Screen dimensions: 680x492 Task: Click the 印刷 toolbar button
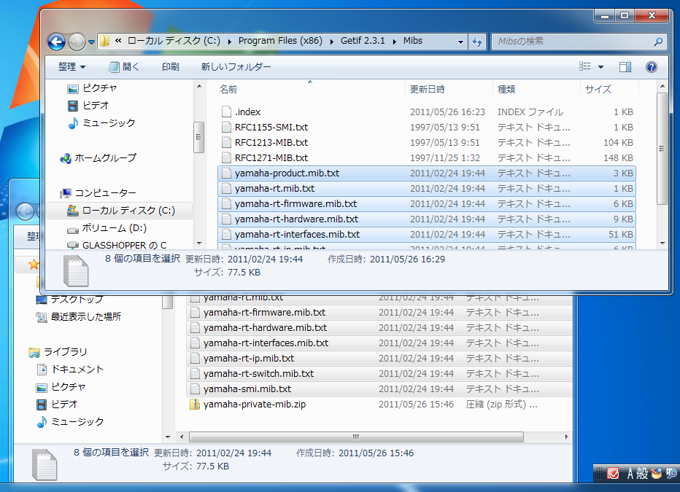coord(170,67)
